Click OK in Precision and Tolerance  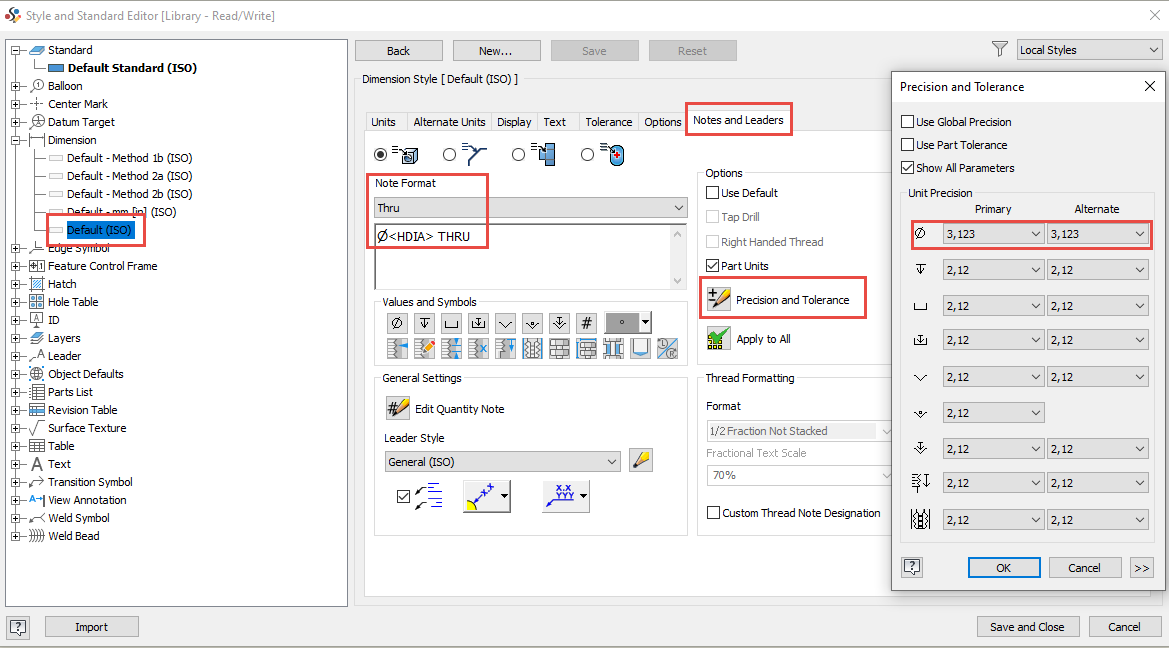(x=1003, y=567)
